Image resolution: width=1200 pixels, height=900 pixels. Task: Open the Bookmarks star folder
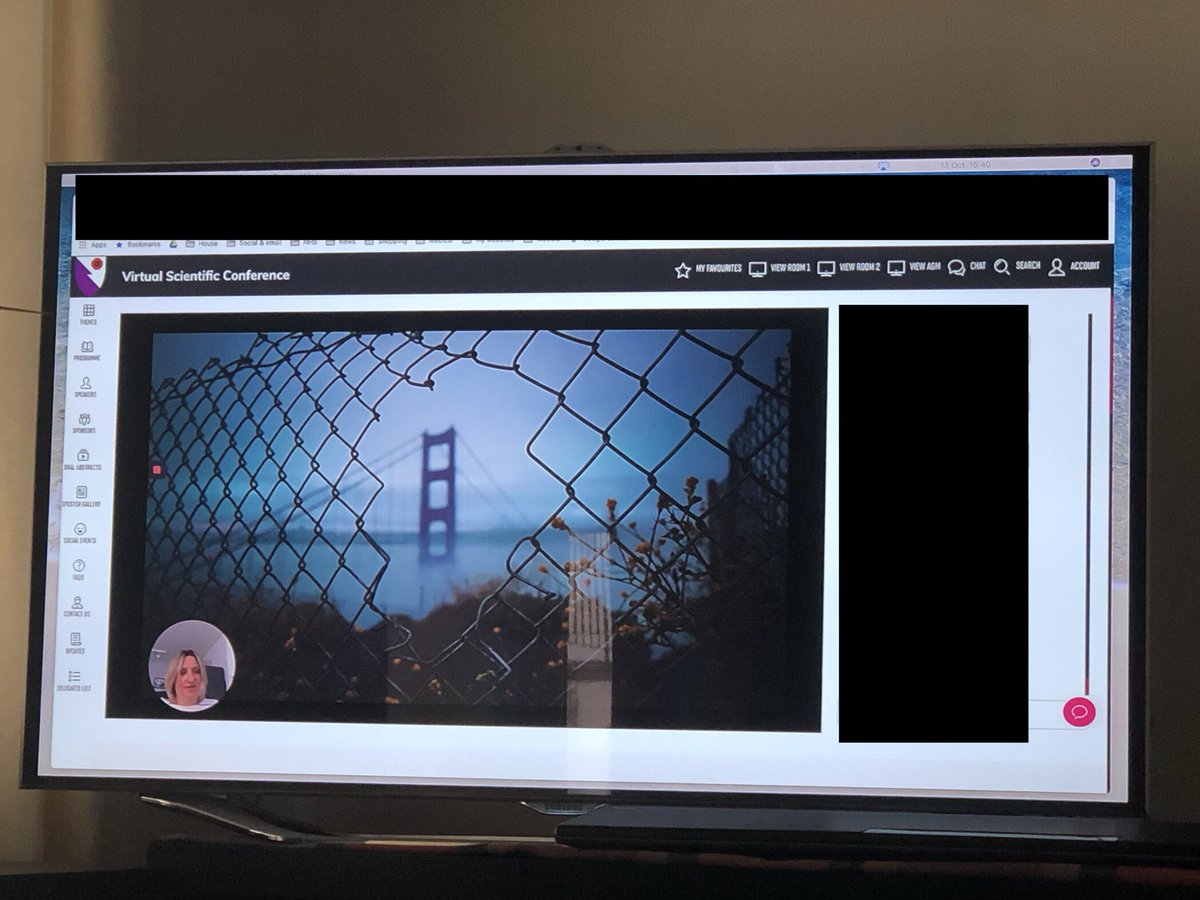coord(139,244)
